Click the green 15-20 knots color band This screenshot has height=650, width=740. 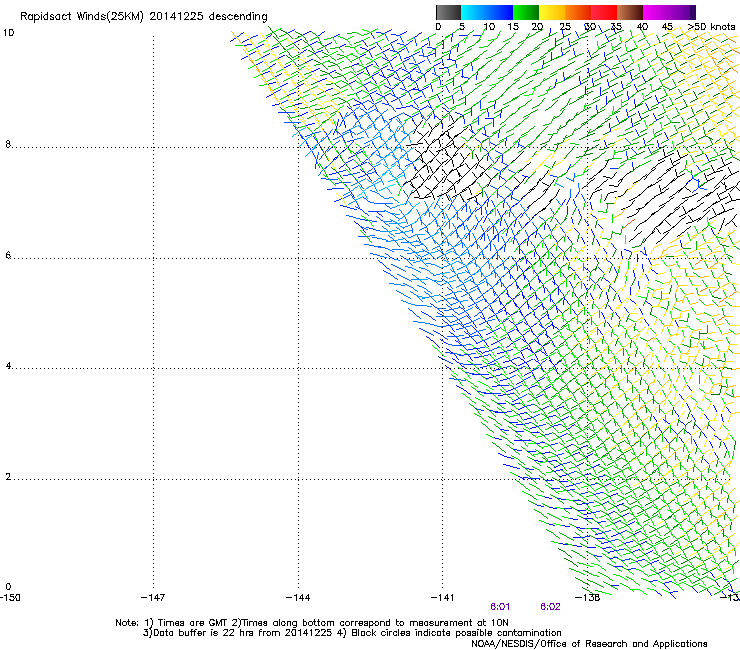click(526, 12)
